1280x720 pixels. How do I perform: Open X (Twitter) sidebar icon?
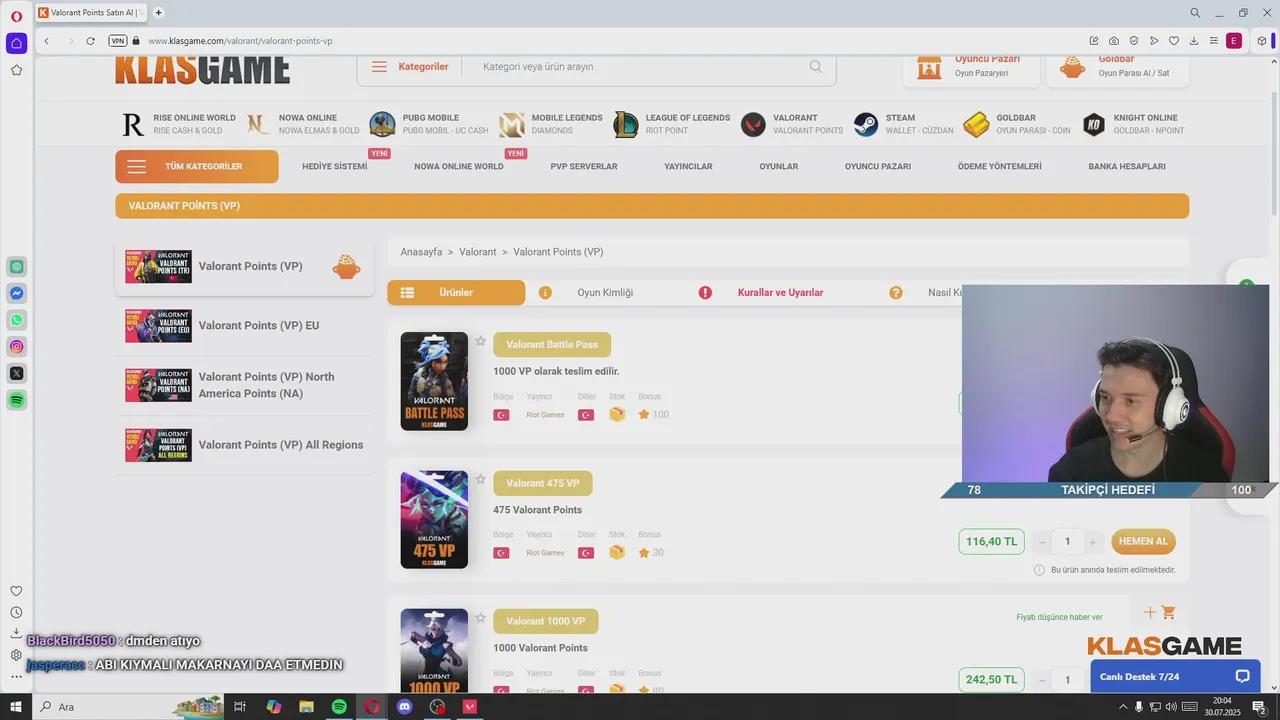pyautogui.click(x=16, y=373)
